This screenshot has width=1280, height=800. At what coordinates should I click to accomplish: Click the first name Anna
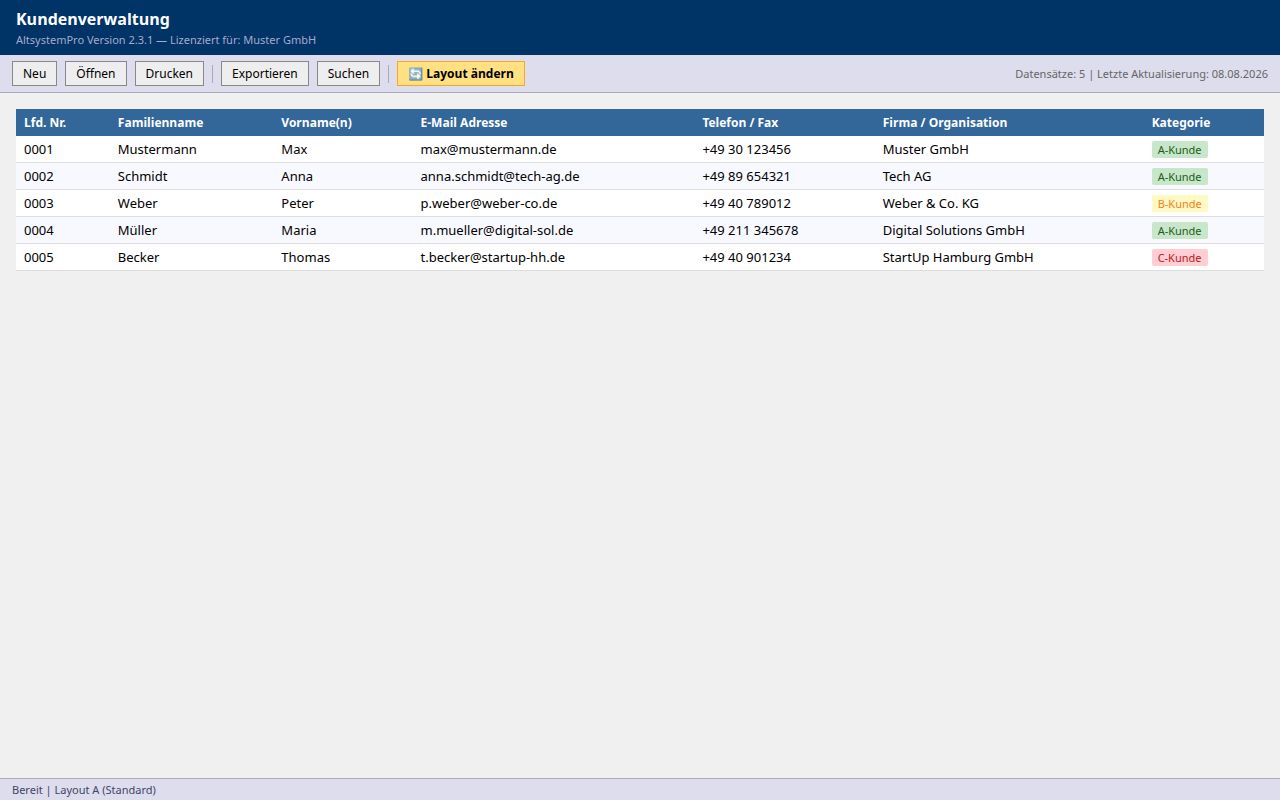pos(297,176)
